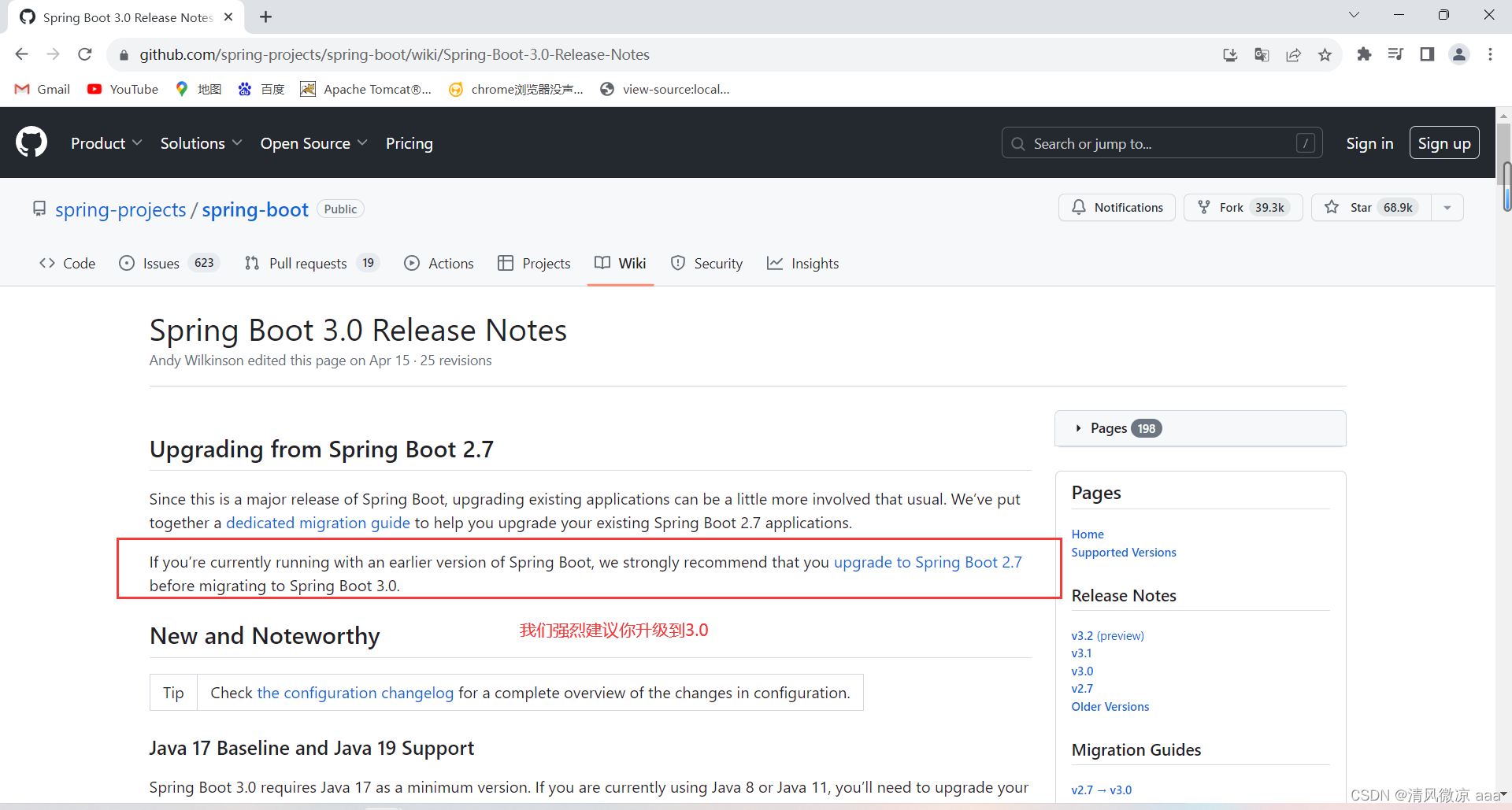Expand the Solutions menu
The width and height of the screenshot is (1512, 810).
coord(201,143)
